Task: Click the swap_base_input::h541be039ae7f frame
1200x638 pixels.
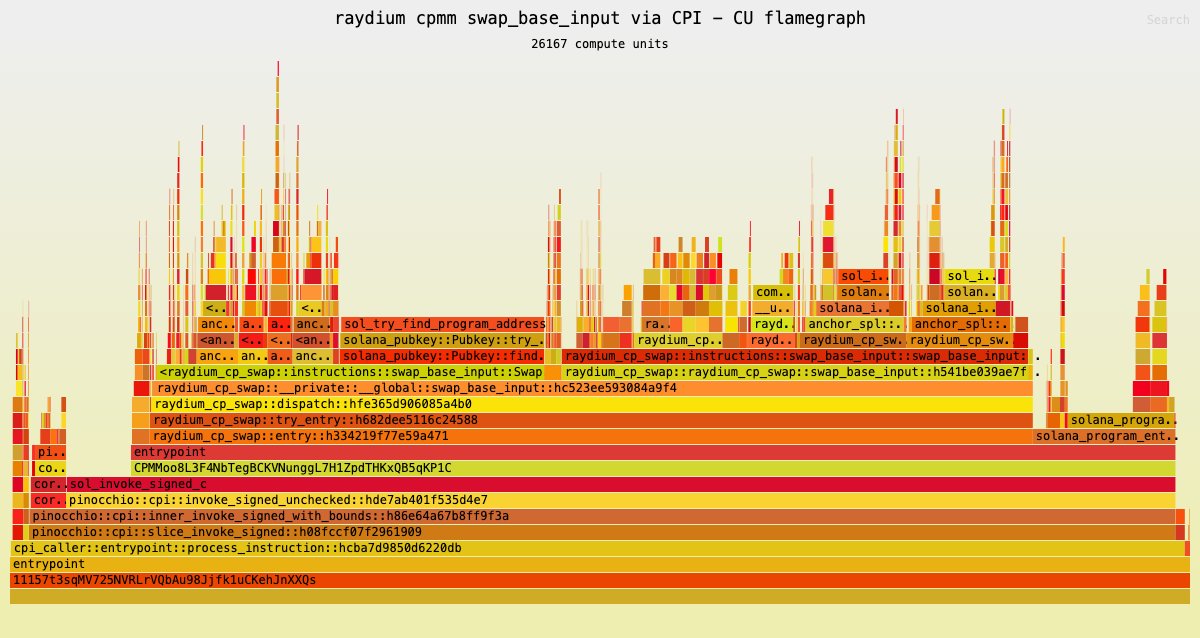Action: point(796,372)
